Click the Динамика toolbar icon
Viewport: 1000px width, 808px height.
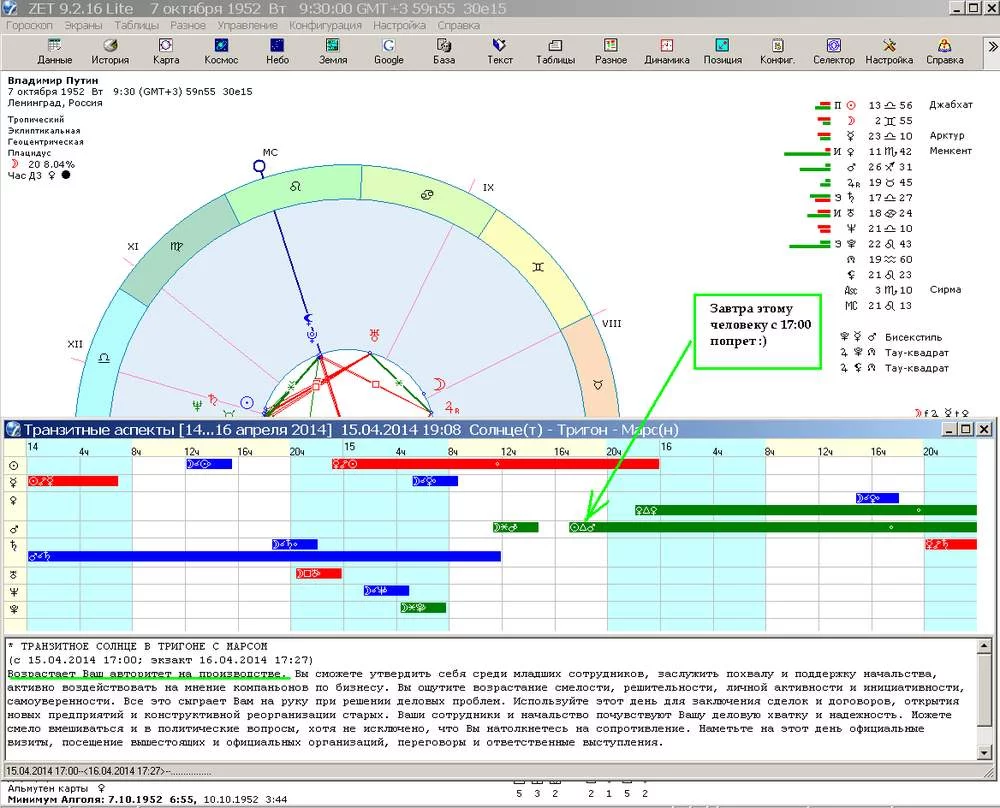666,51
